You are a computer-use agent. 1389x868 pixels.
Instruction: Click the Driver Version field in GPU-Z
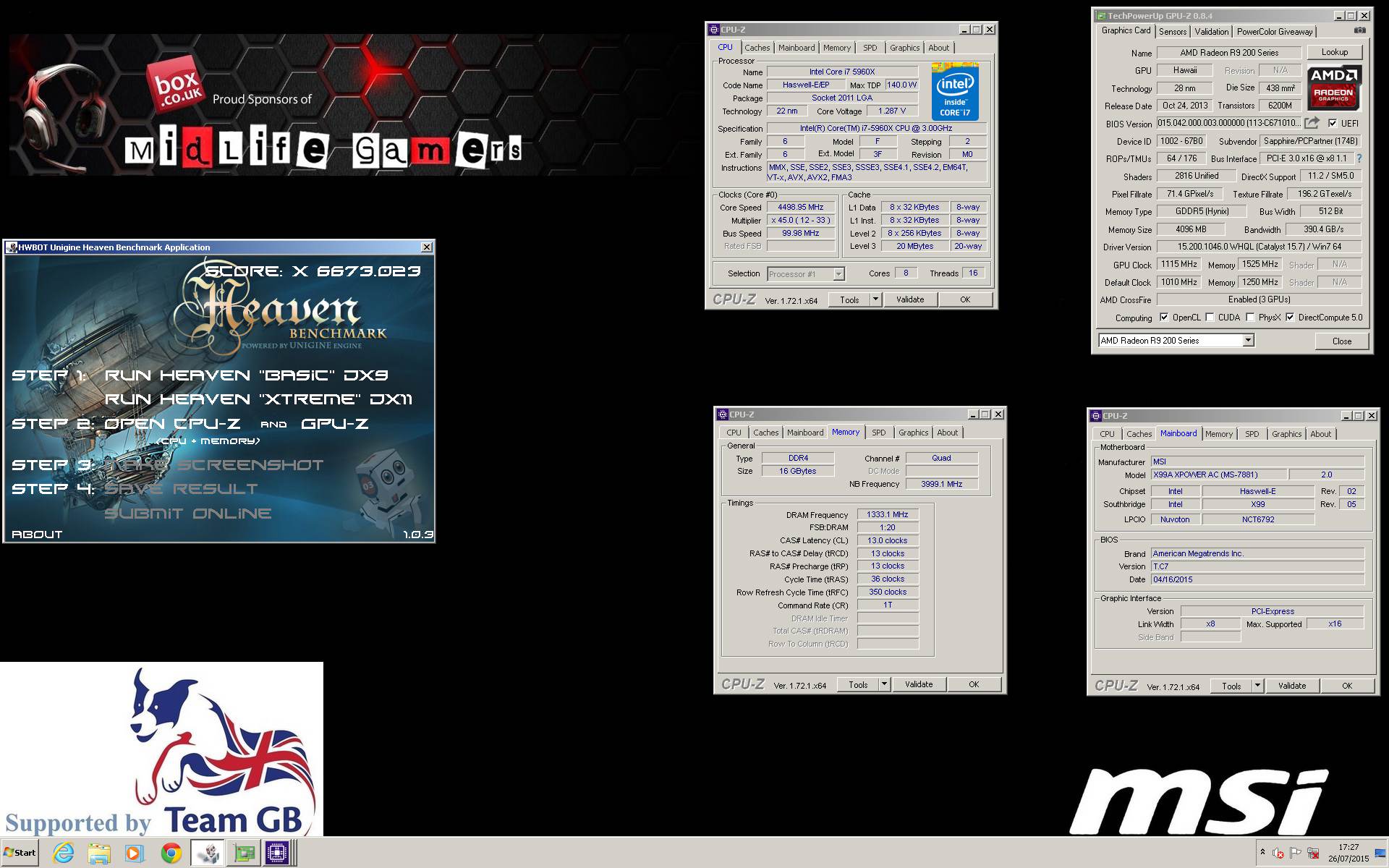[x=1259, y=247]
